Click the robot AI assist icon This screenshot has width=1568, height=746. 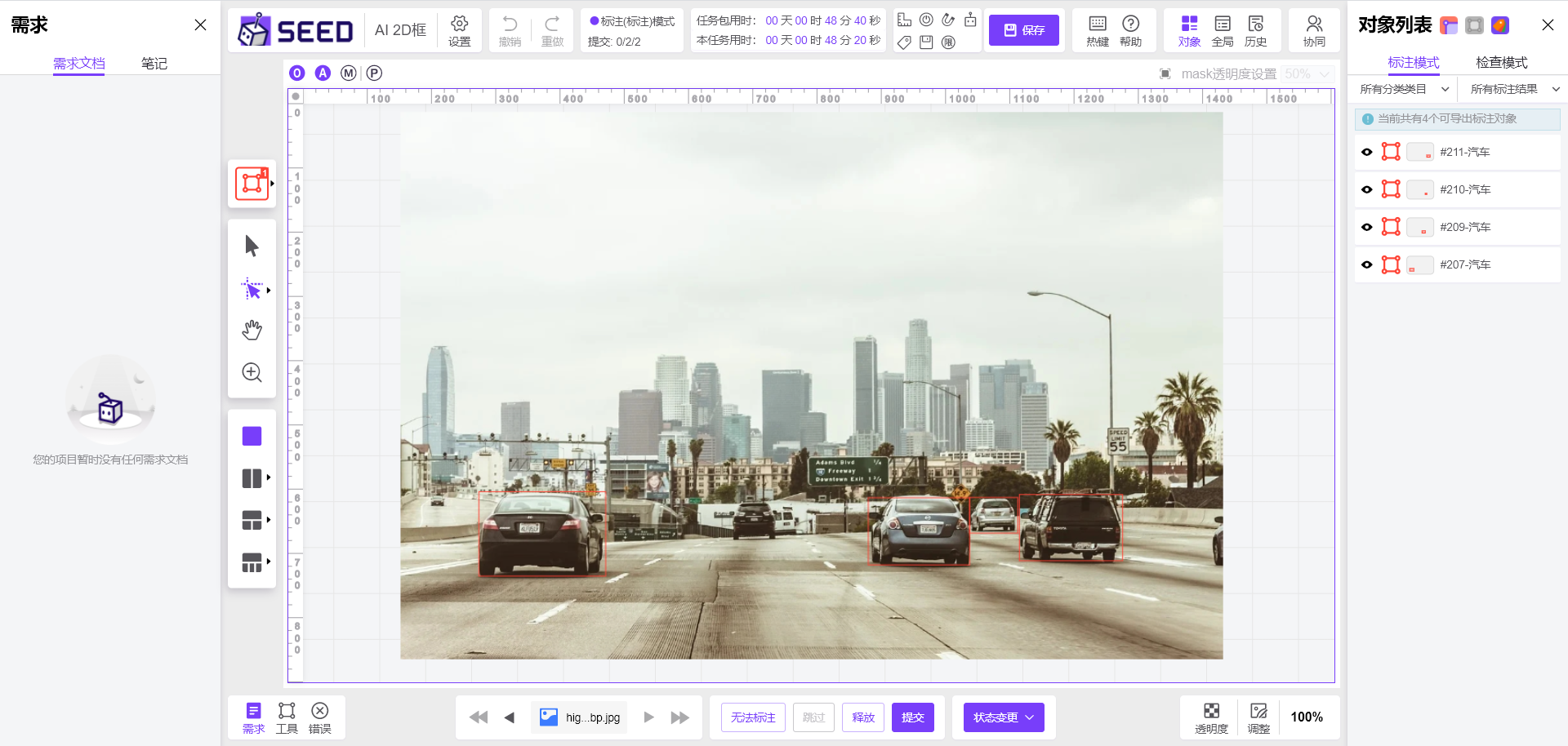970,20
